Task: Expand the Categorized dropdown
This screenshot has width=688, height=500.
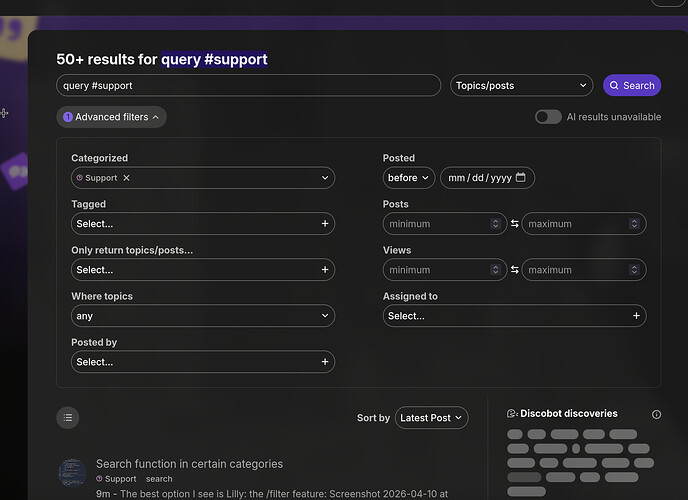Action: point(325,178)
